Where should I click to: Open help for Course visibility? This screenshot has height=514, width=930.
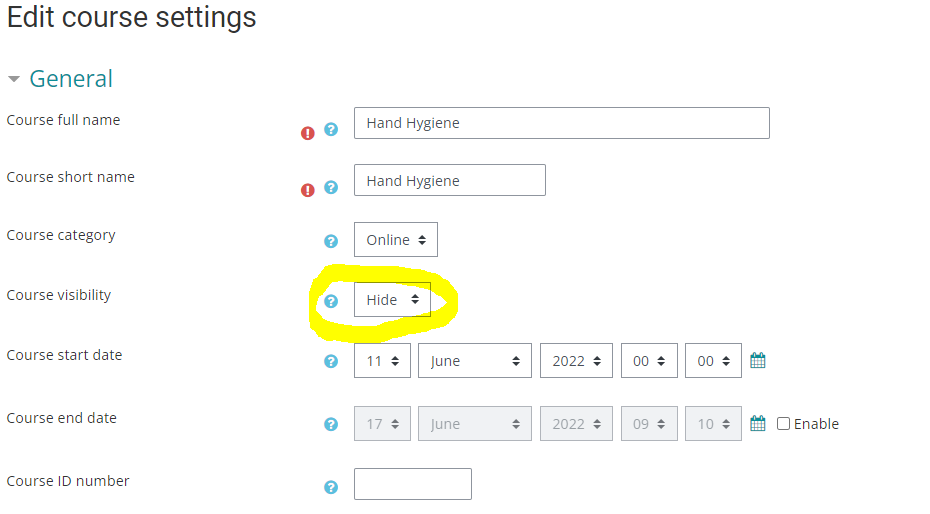click(x=331, y=301)
